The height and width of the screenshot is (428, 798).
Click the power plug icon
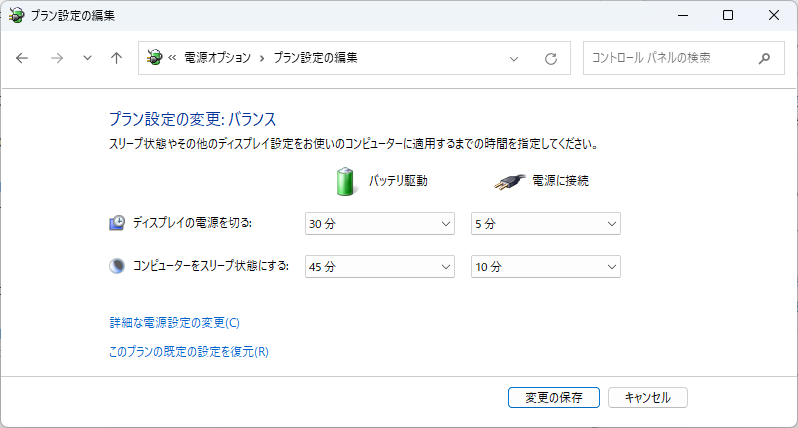509,181
